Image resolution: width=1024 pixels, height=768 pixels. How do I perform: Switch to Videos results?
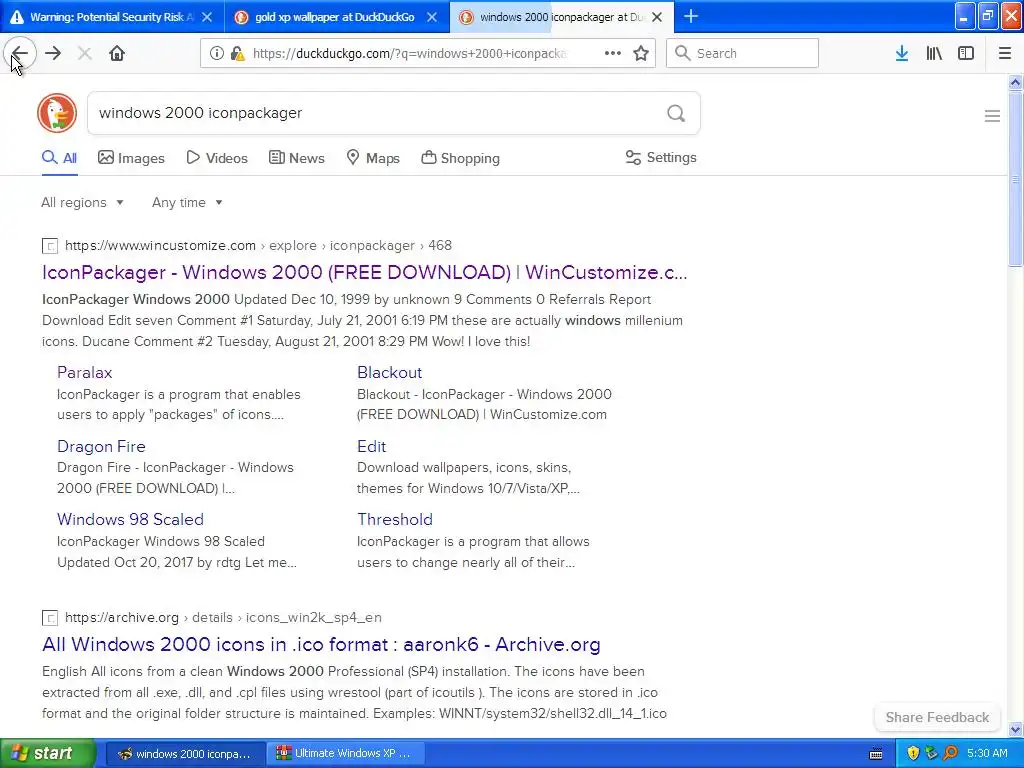tap(217, 158)
